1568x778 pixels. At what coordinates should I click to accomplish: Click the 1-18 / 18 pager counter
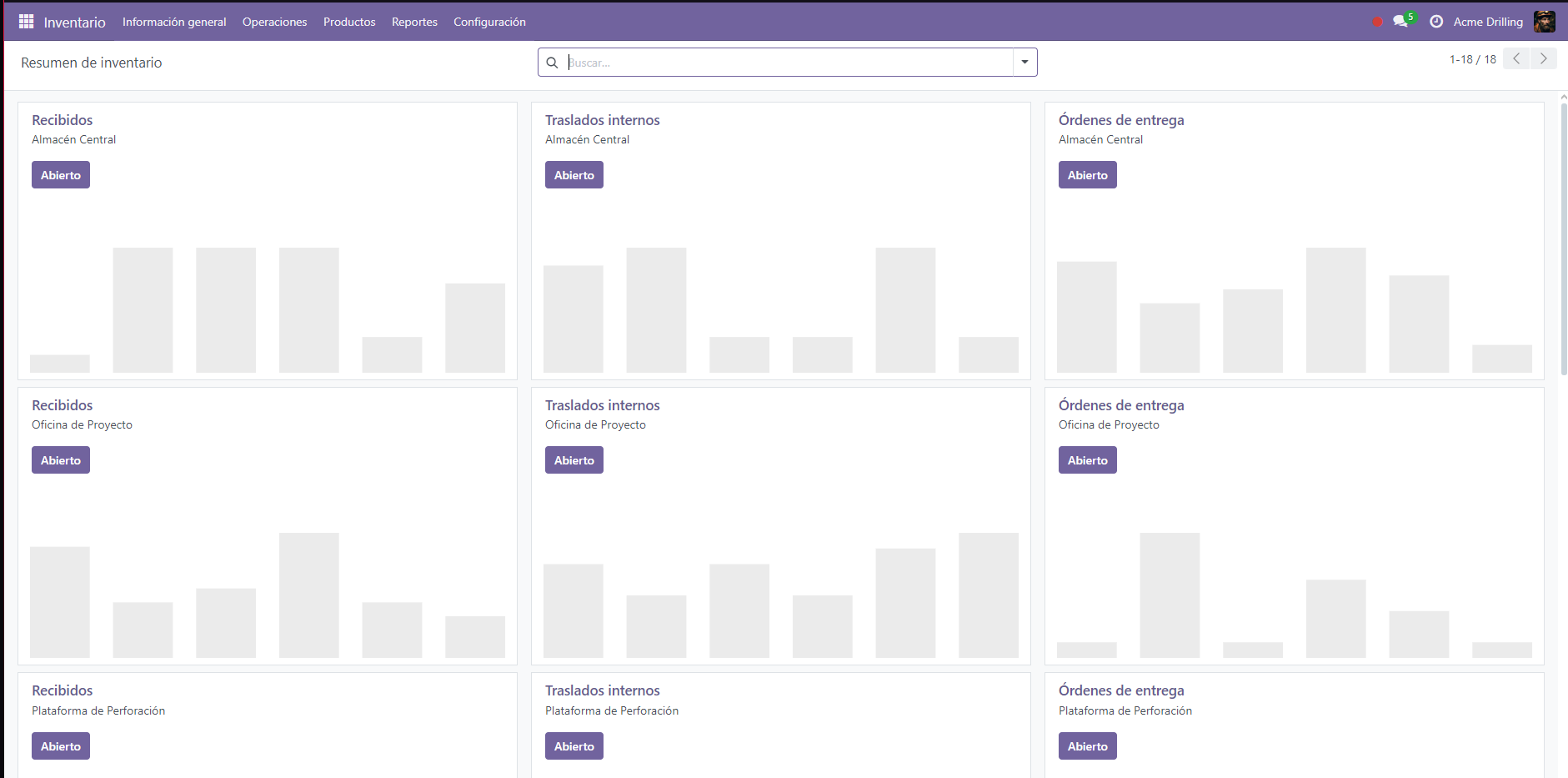coord(1472,59)
